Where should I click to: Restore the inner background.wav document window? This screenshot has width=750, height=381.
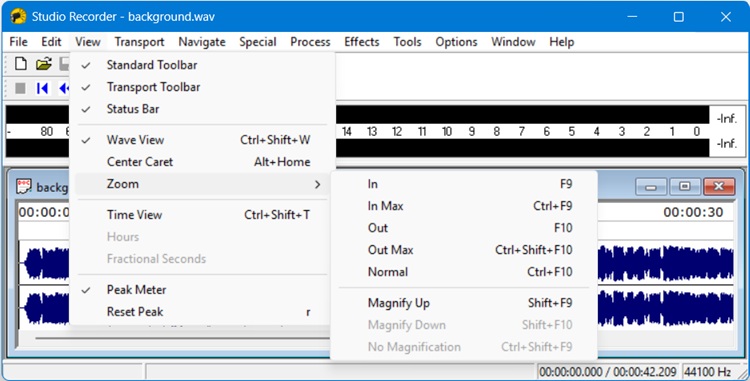point(685,186)
